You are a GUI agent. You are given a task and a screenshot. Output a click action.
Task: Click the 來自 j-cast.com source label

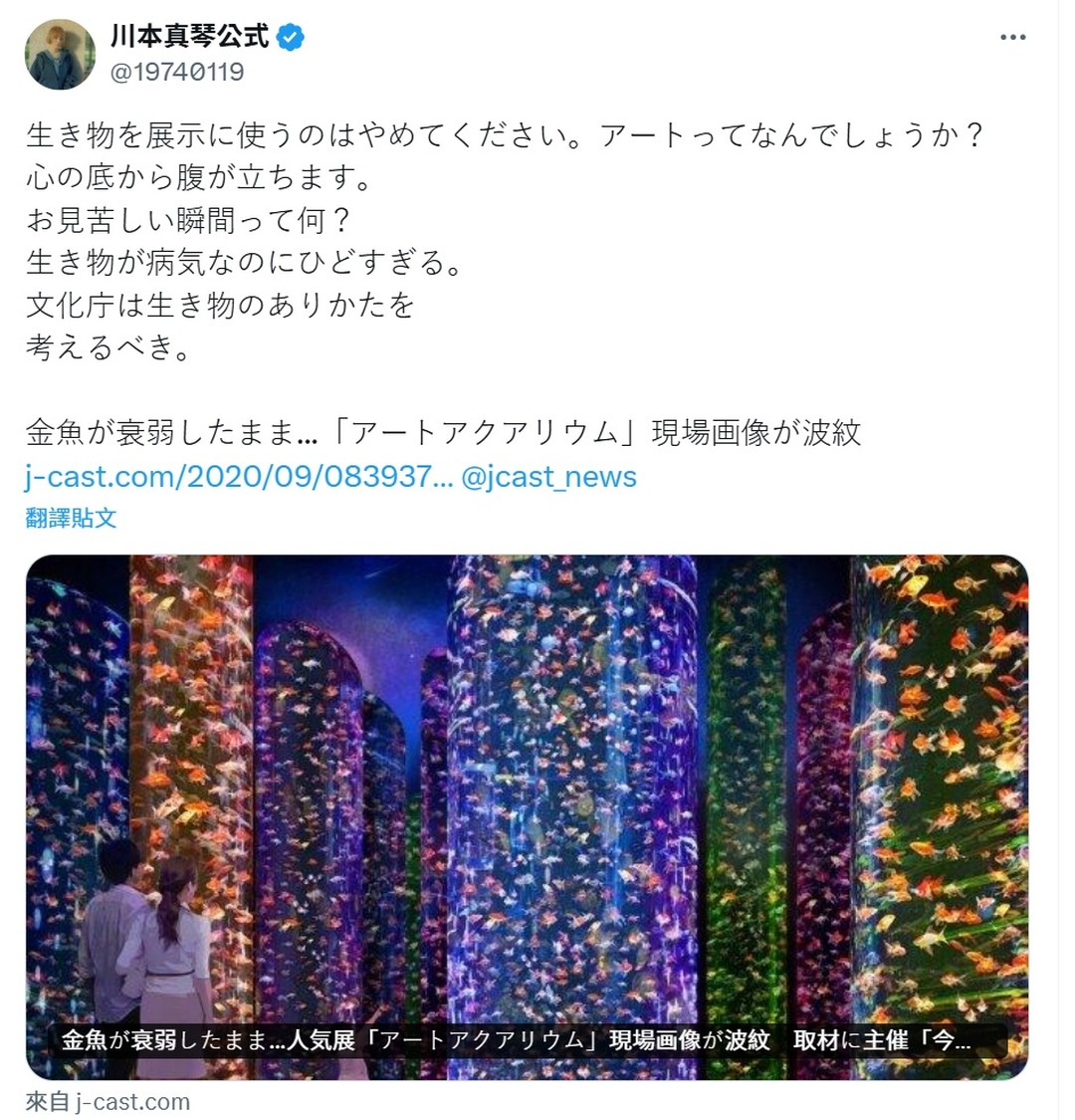(107, 1102)
